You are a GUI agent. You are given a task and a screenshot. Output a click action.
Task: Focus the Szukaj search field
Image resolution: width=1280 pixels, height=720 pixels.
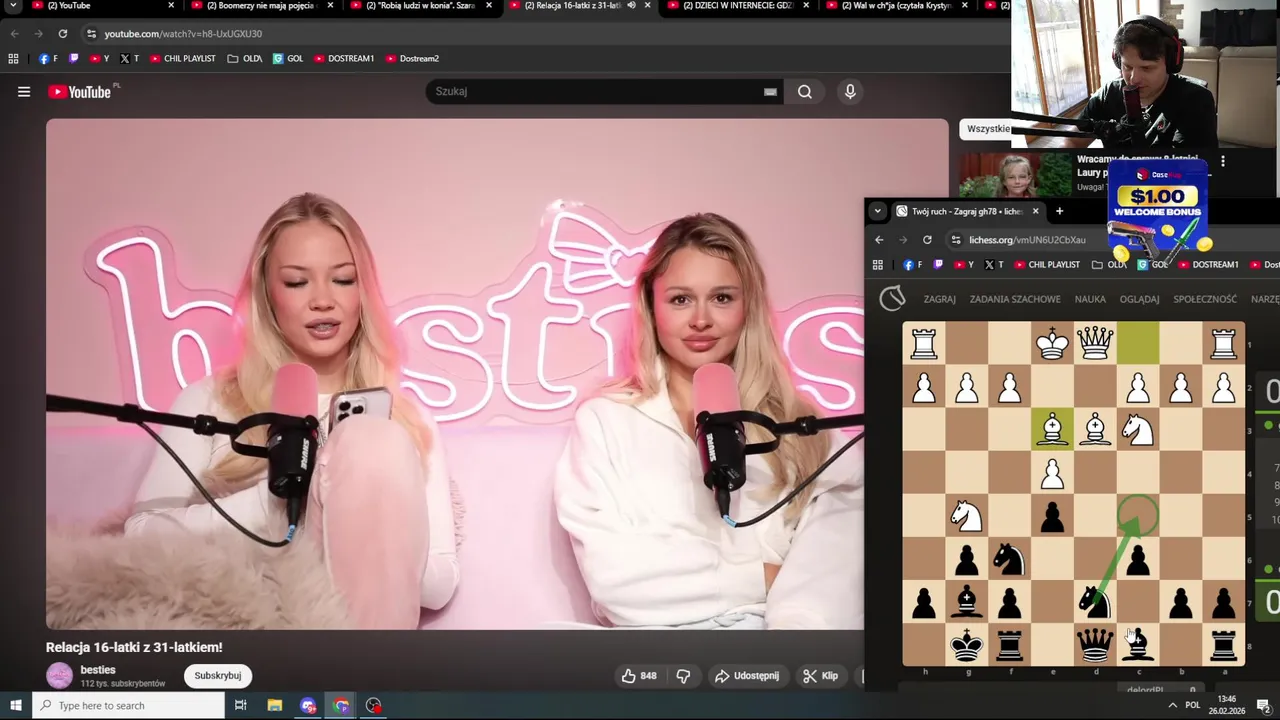coord(595,92)
